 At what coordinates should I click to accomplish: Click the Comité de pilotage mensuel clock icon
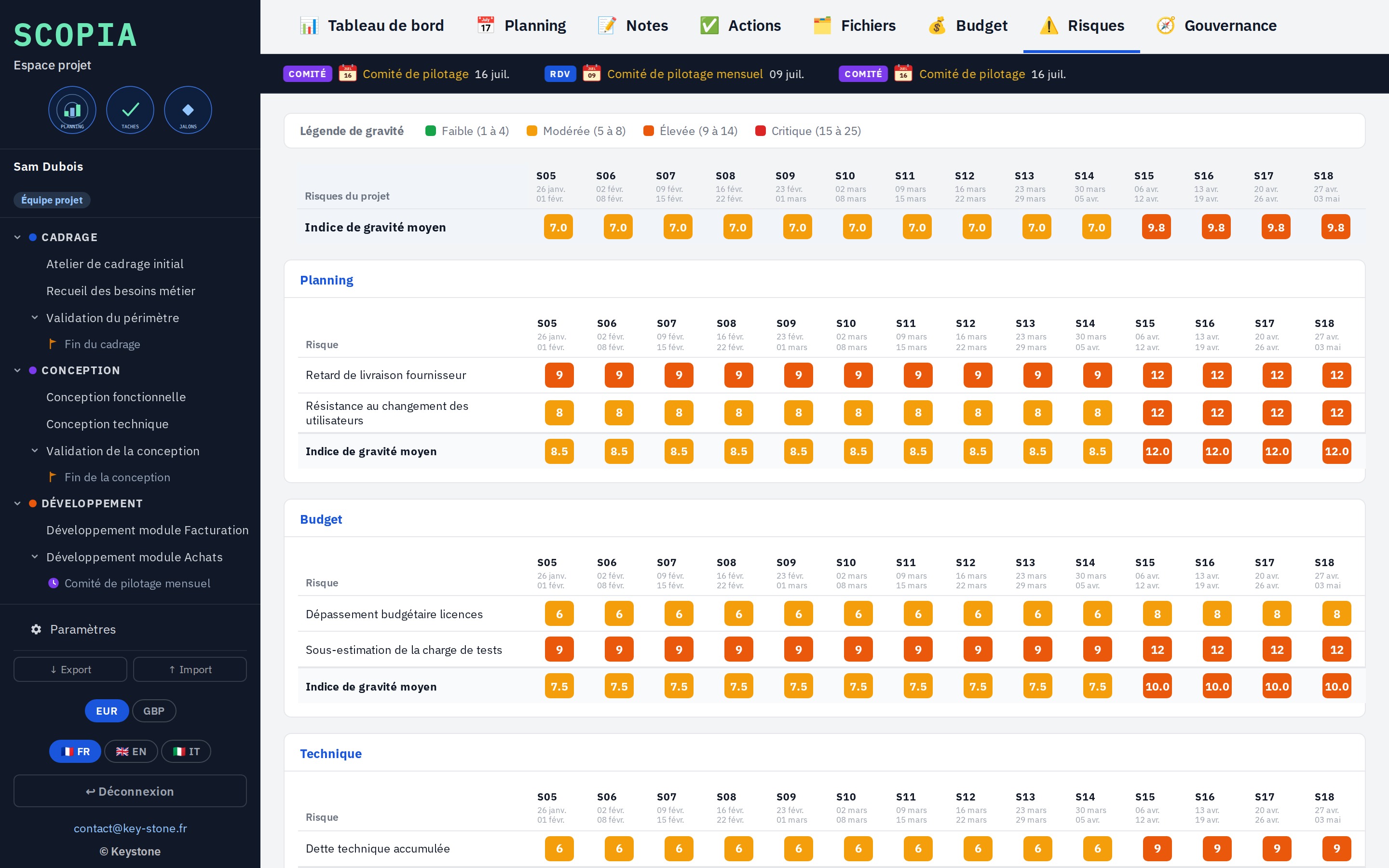(54, 583)
